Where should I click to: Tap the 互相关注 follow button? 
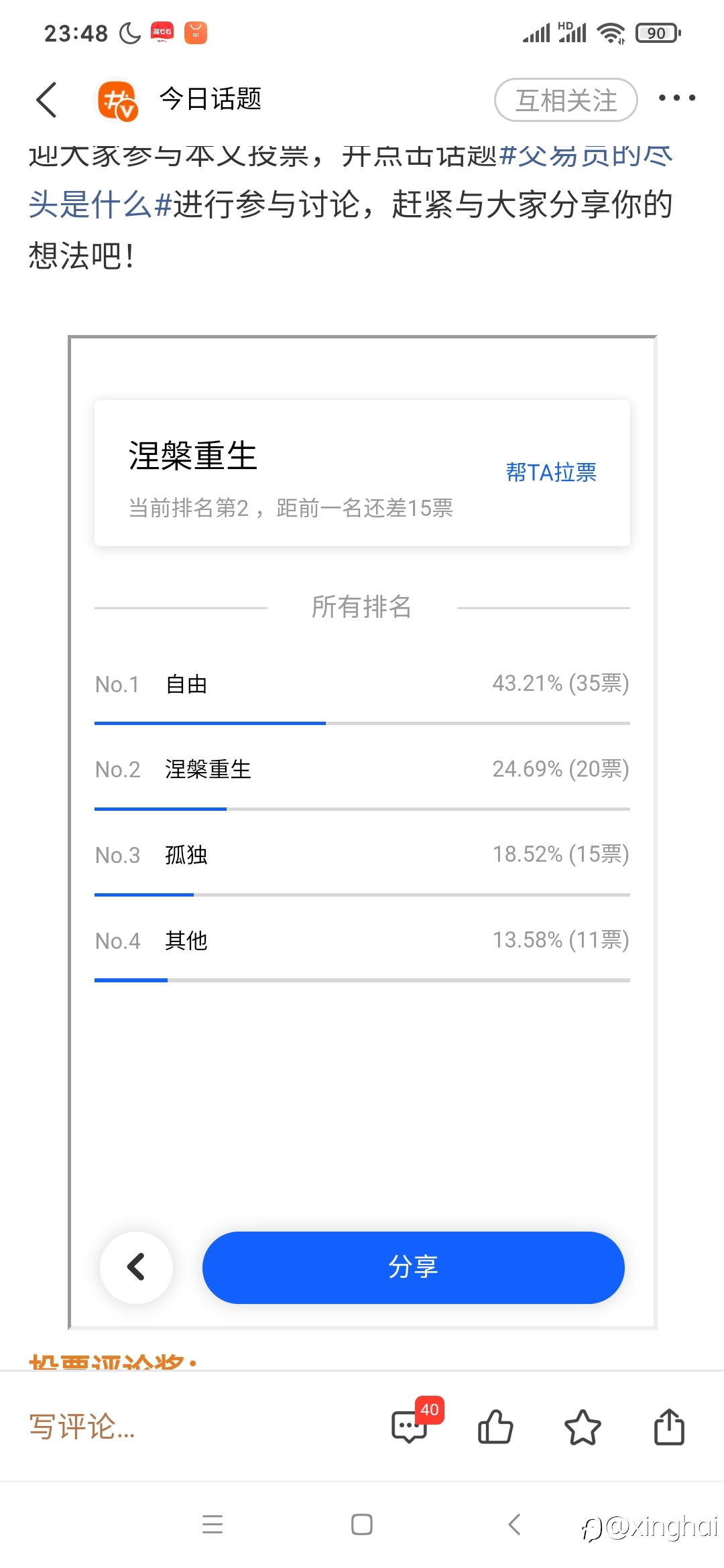click(x=566, y=100)
